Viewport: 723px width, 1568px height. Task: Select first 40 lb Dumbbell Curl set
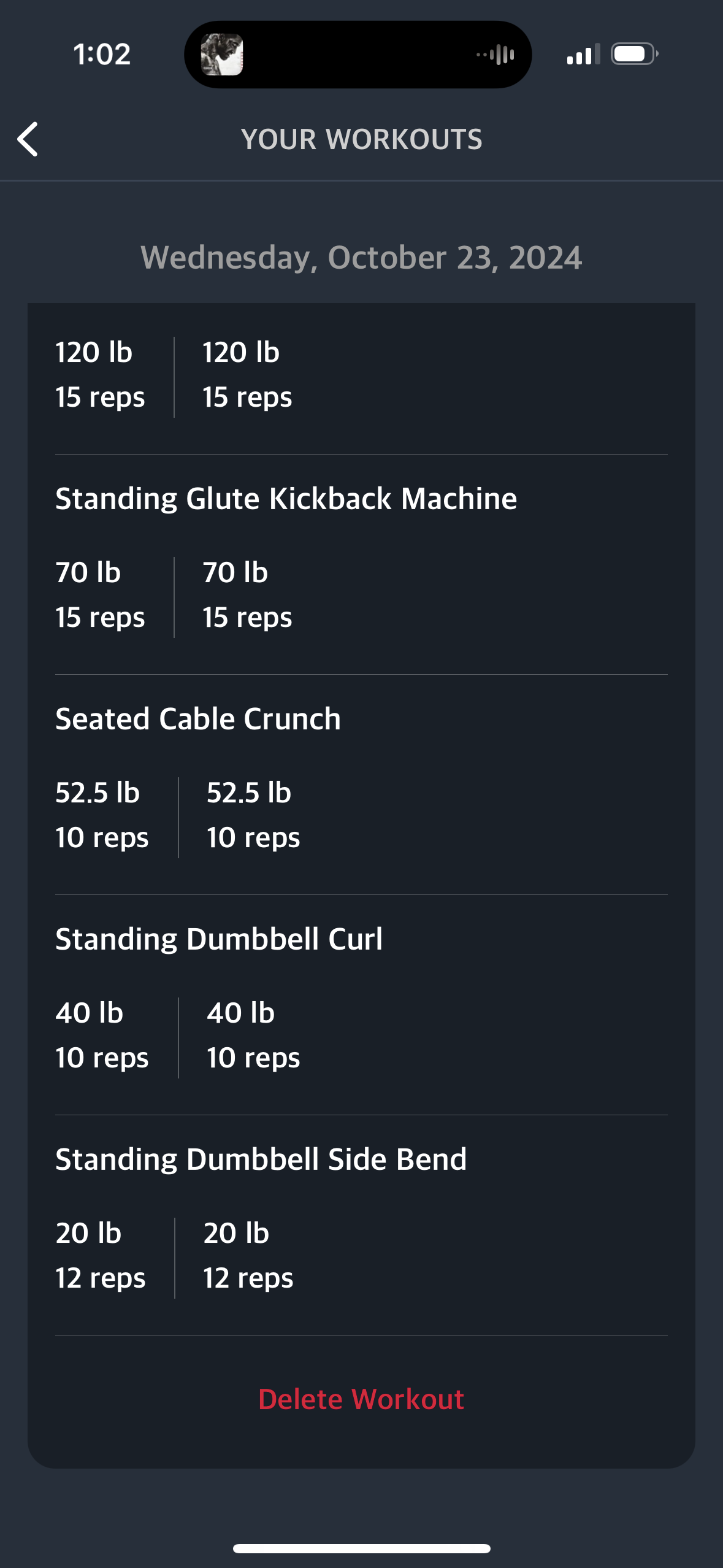pos(102,1036)
